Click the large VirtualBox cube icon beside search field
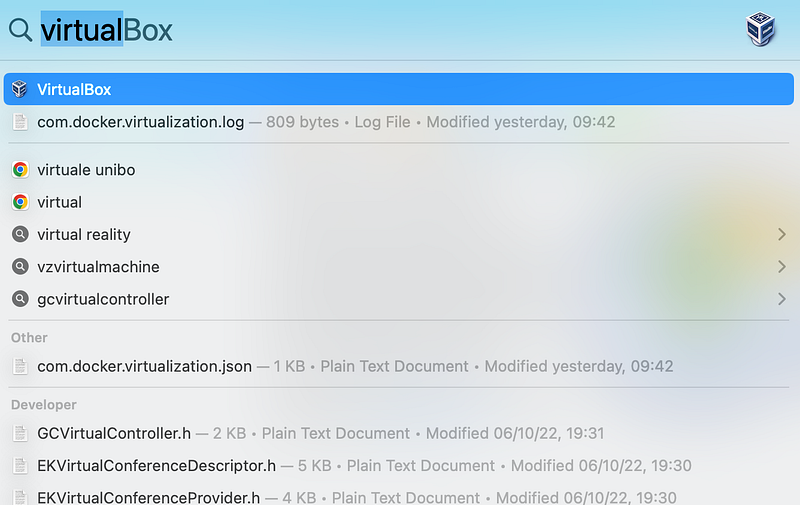The height and width of the screenshot is (505, 800). (760, 29)
